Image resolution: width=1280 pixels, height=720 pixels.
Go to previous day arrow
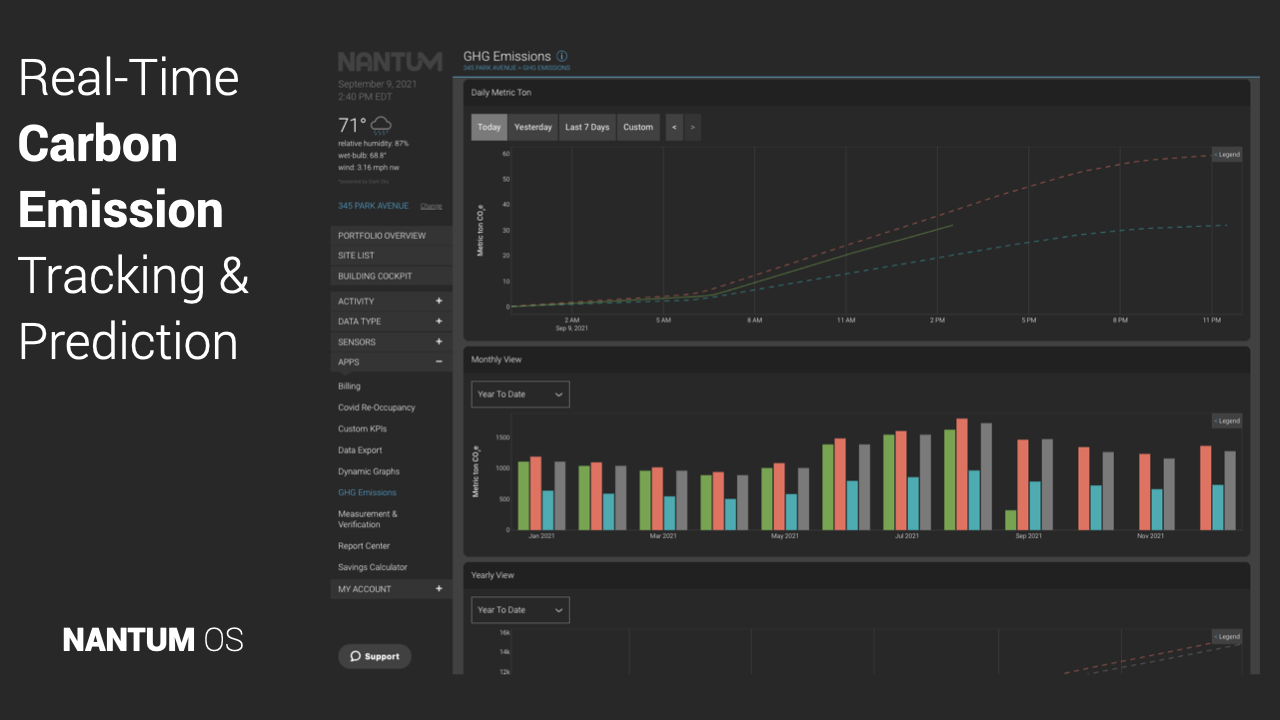click(x=674, y=127)
